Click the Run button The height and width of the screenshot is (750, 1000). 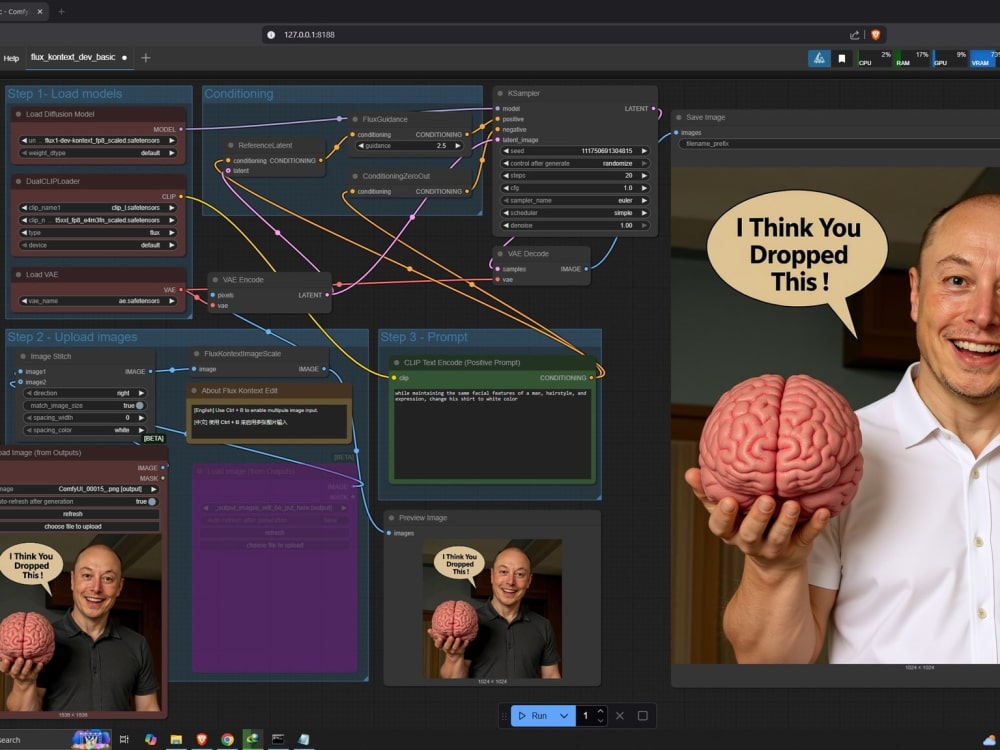coord(533,716)
